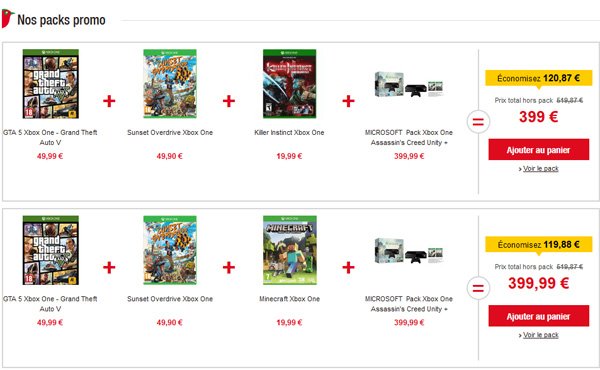Click the equals sign circle in second pack
The image size is (600, 370).
coord(478,288)
